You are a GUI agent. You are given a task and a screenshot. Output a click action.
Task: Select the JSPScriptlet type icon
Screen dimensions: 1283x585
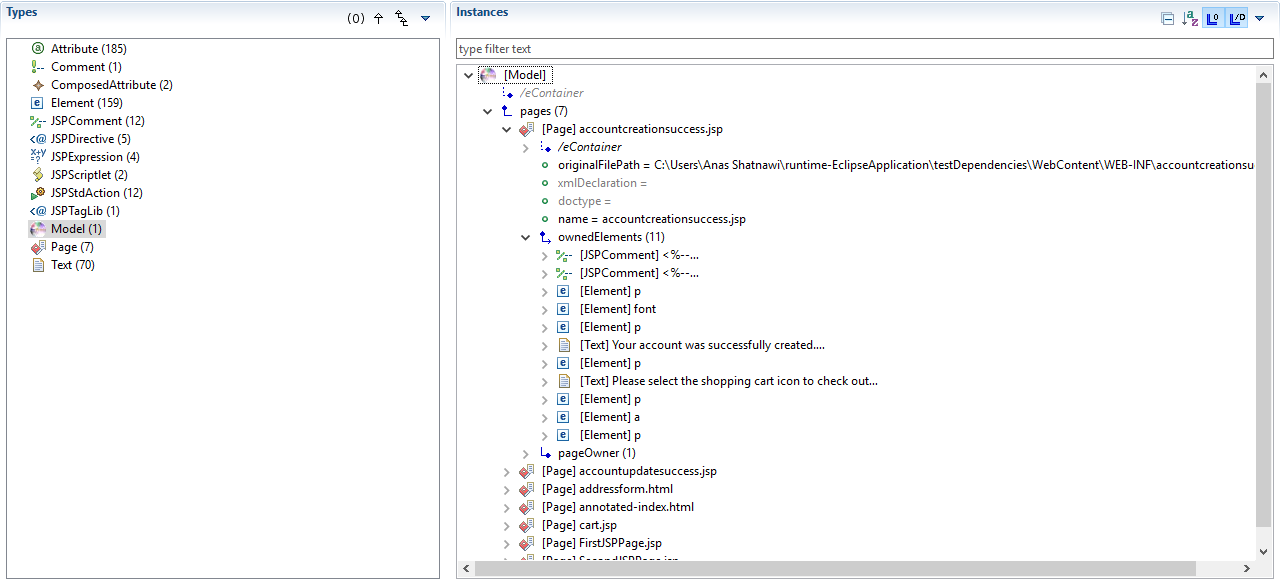tap(38, 175)
